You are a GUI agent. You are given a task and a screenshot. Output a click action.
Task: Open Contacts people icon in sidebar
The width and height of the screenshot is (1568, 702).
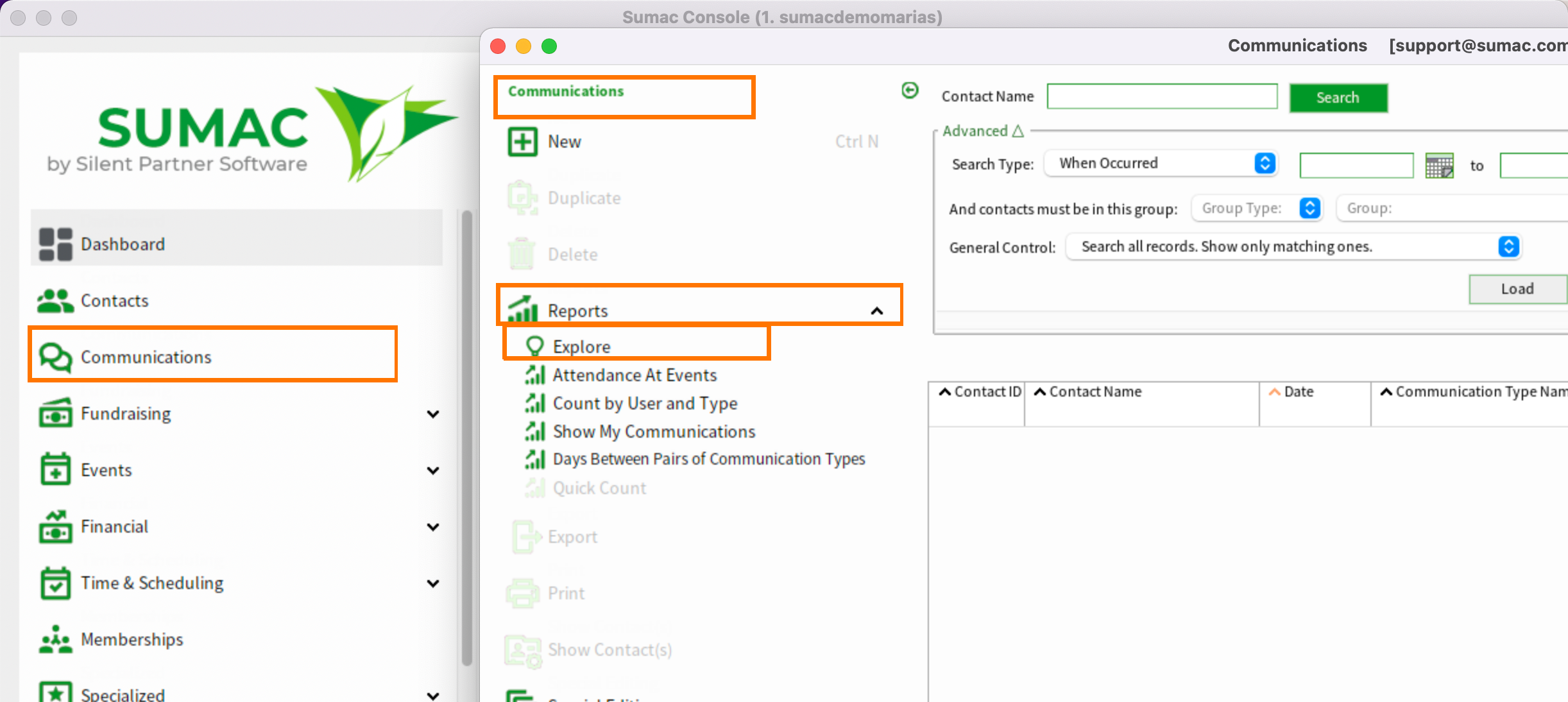(55, 300)
